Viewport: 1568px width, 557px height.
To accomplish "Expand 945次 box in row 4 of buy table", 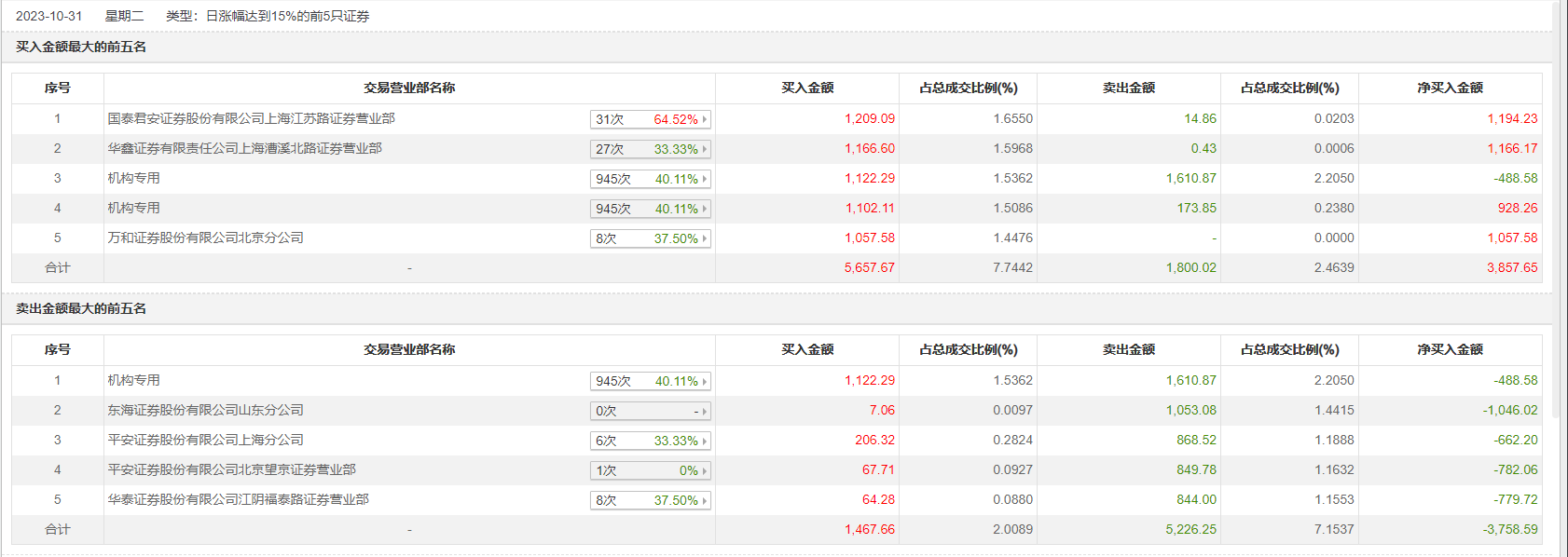I will [x=705, y=209].
